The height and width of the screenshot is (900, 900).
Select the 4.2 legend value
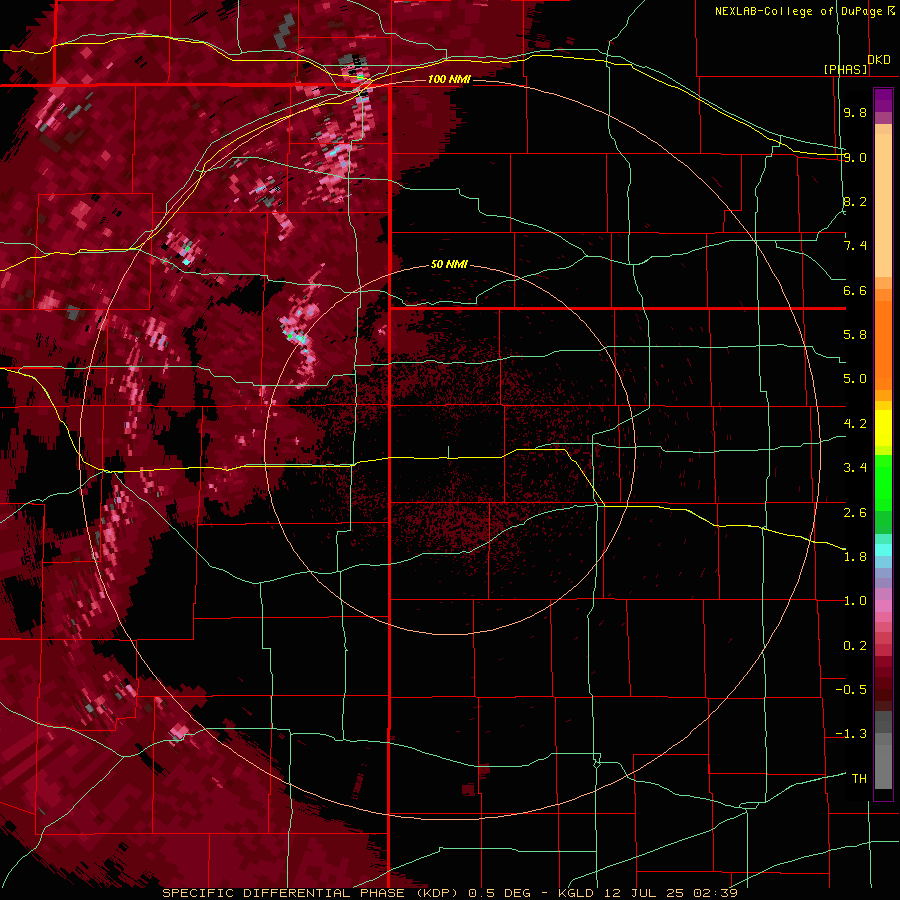click(855, 424)
